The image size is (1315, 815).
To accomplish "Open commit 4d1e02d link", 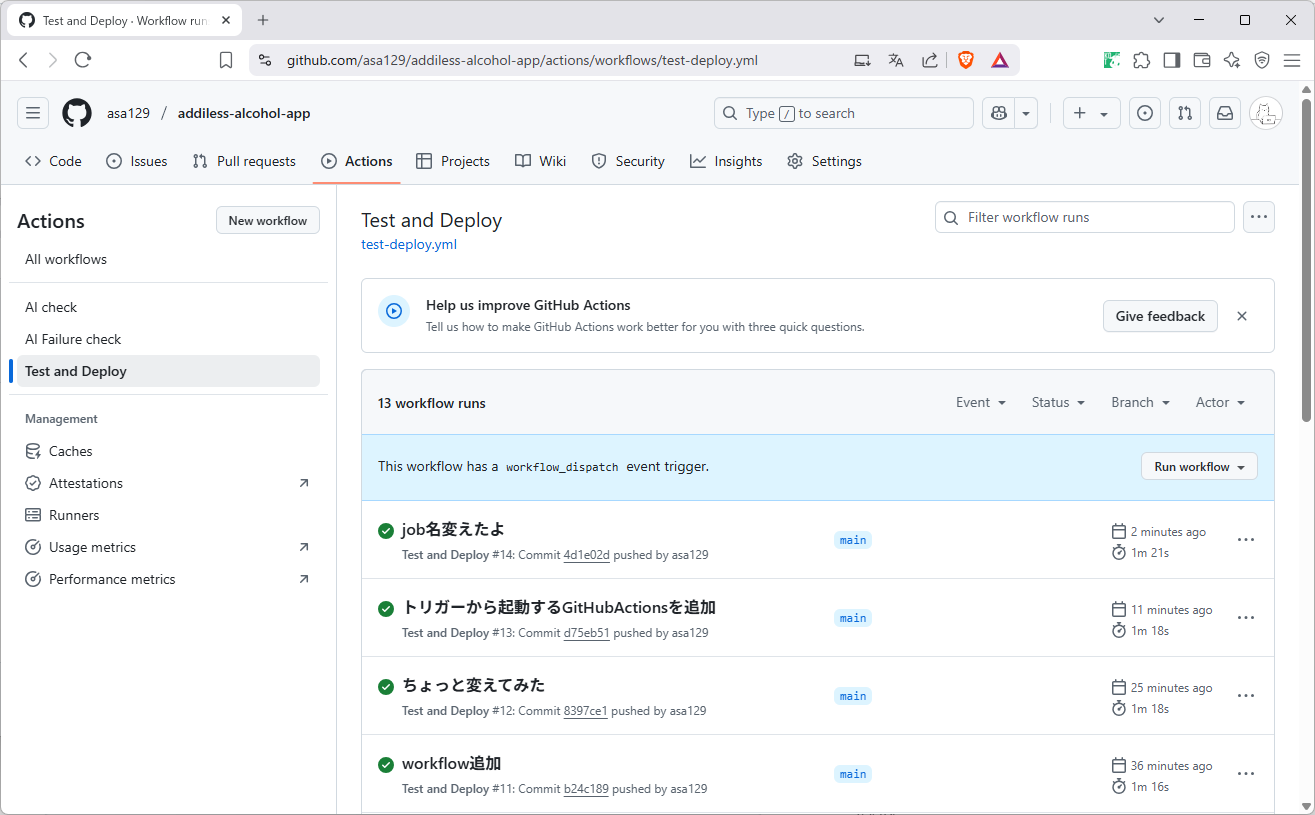I will pyautogui.click(x=586, y=555).
